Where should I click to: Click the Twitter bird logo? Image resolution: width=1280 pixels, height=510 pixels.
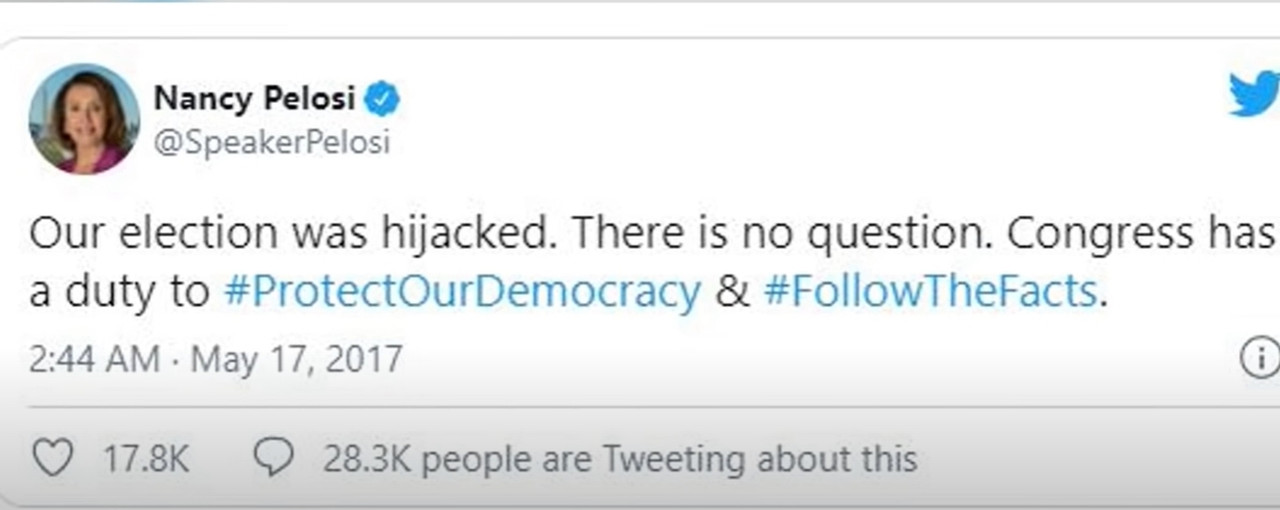1254,95
